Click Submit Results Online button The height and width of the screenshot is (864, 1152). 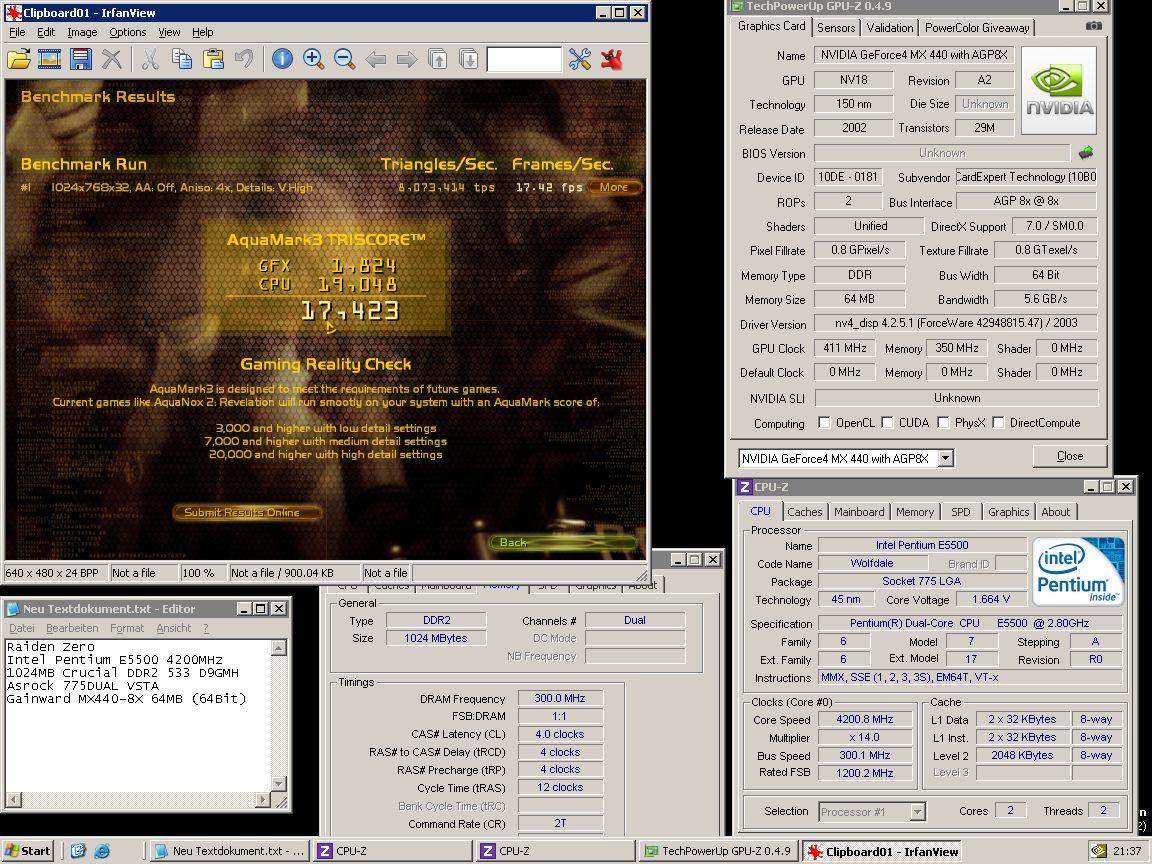coord(246,512)
